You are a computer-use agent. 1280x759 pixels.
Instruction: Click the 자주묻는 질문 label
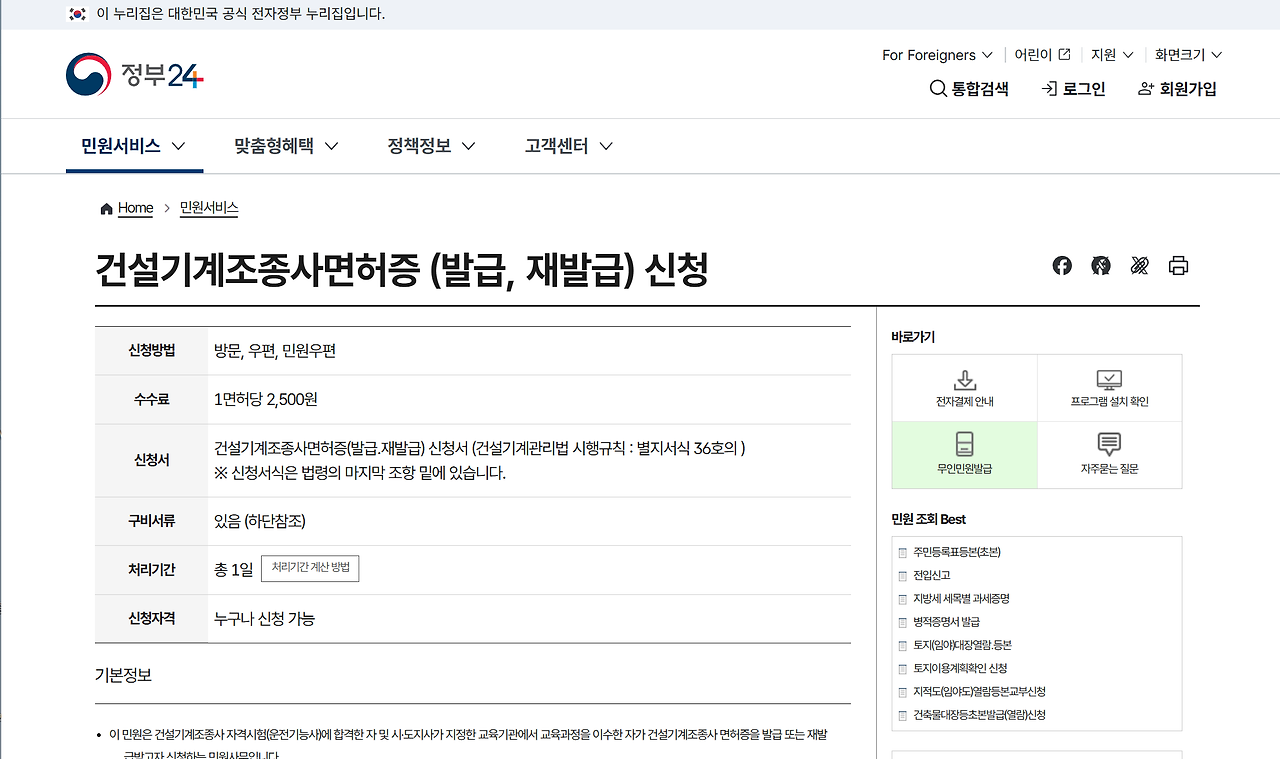click(x=1109, y=468)
